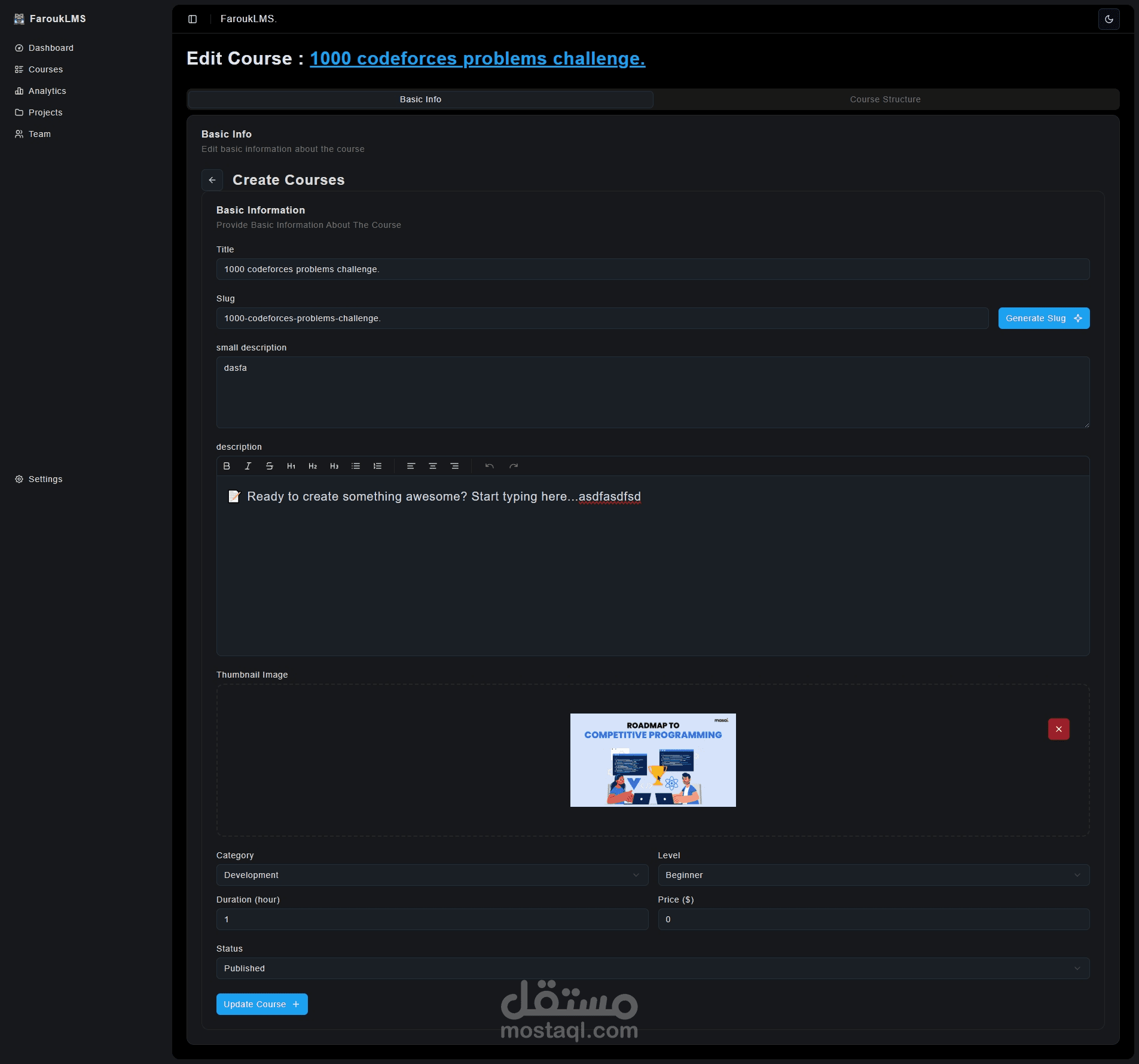This screenshot has height=1064, width=1139.
Task: Open the Status dropdown
Action: click(x=653, y=968)
